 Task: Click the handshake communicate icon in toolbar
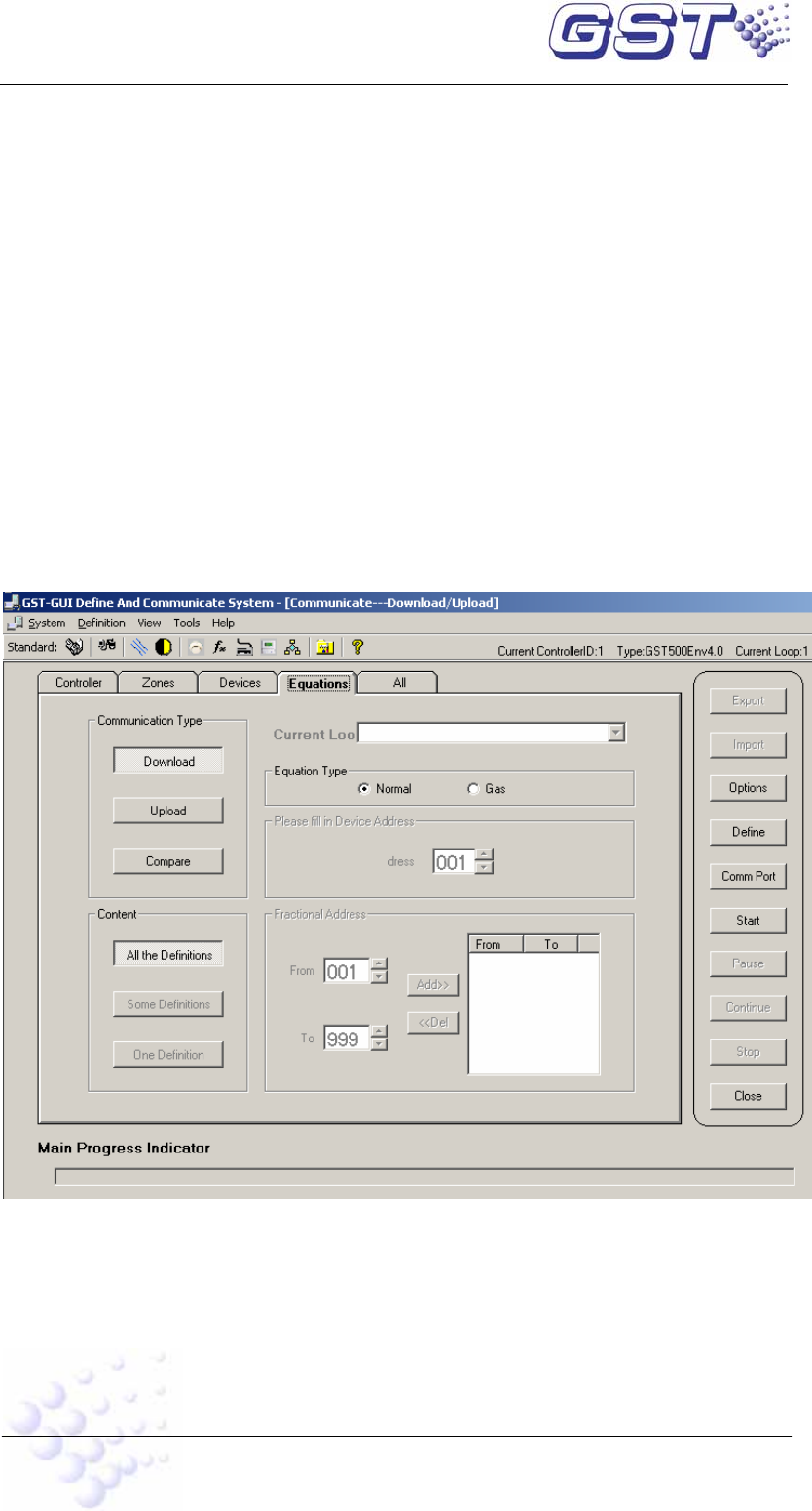(73, 646)
